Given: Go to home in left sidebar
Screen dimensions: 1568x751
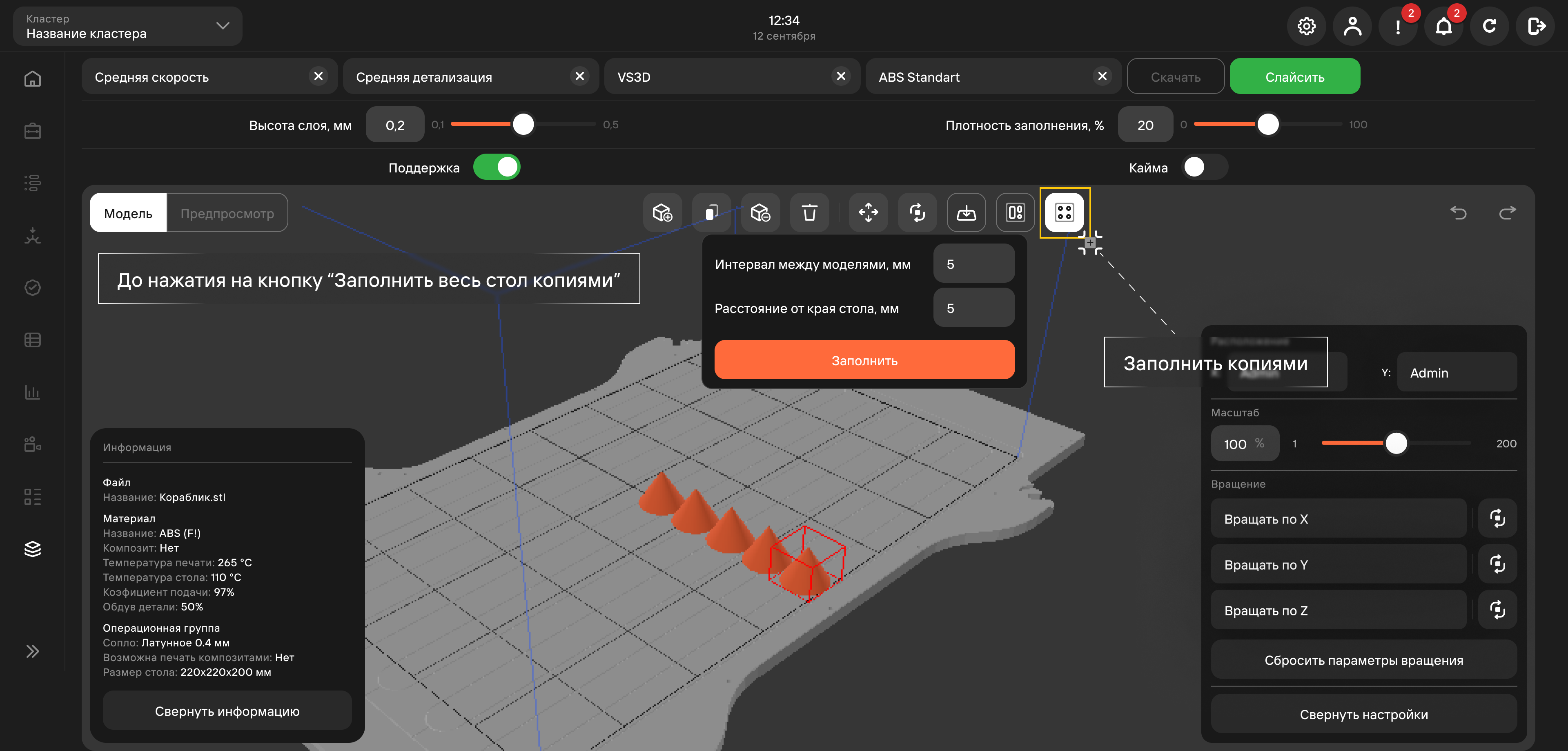Looking at the screenshot, I should 33,78.
